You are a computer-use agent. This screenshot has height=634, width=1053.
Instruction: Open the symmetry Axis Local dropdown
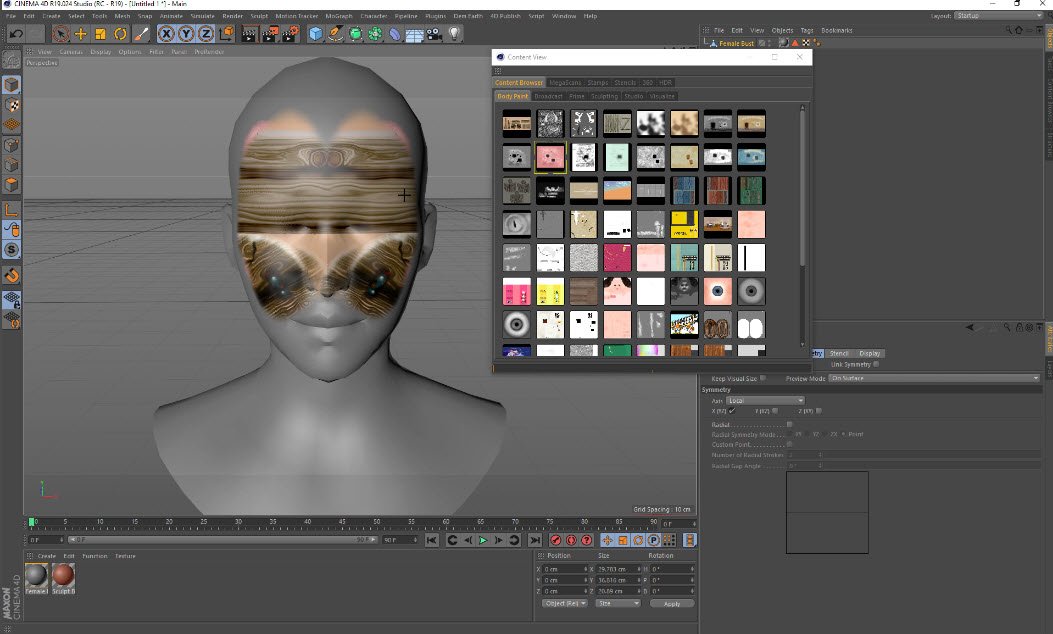tap(765, 400)
